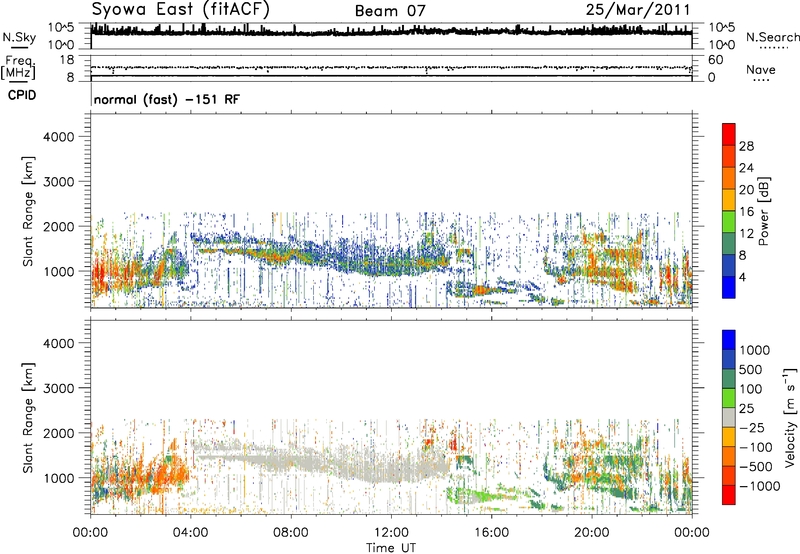The height and width of the screenshot is (554, 800).
Task: Click the '60' Nave axis label
Action: [x=716, y=60]
